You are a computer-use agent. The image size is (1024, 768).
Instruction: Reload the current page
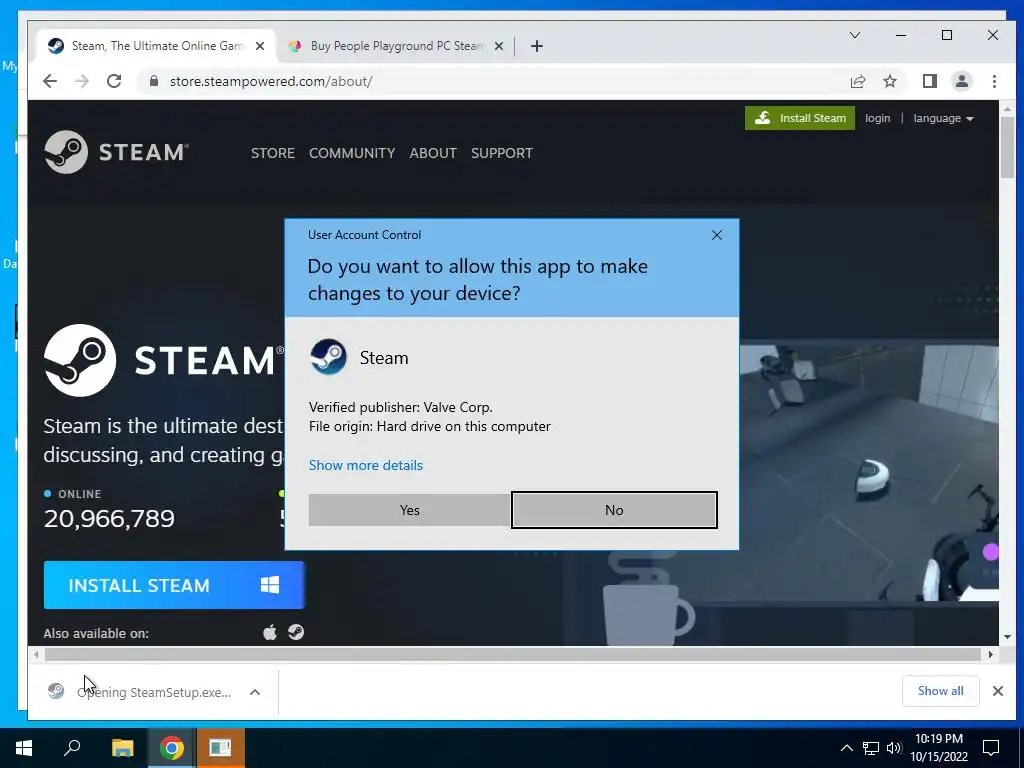114,81
